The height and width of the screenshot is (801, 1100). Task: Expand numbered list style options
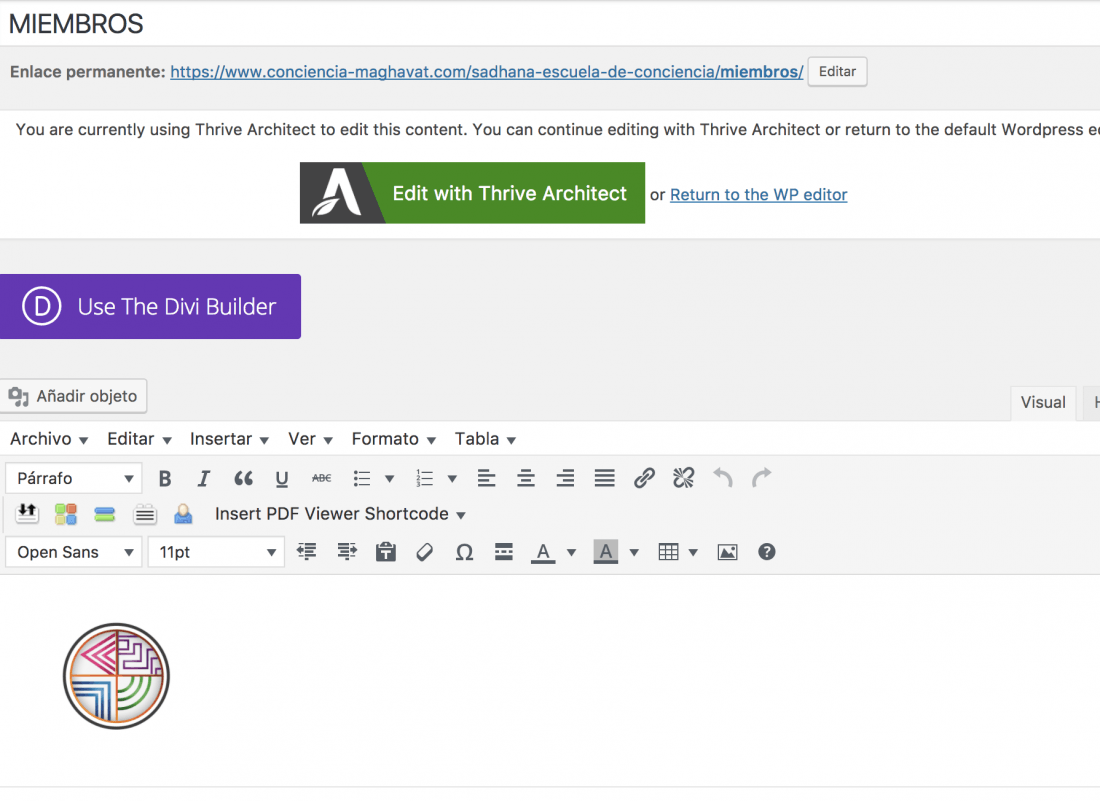click(452, 479)
